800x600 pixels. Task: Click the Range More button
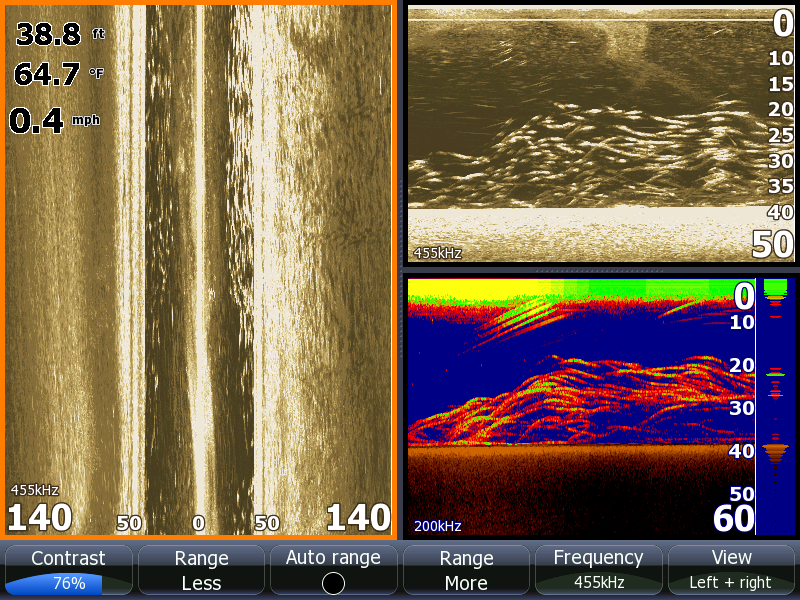(x=466, y=570)
